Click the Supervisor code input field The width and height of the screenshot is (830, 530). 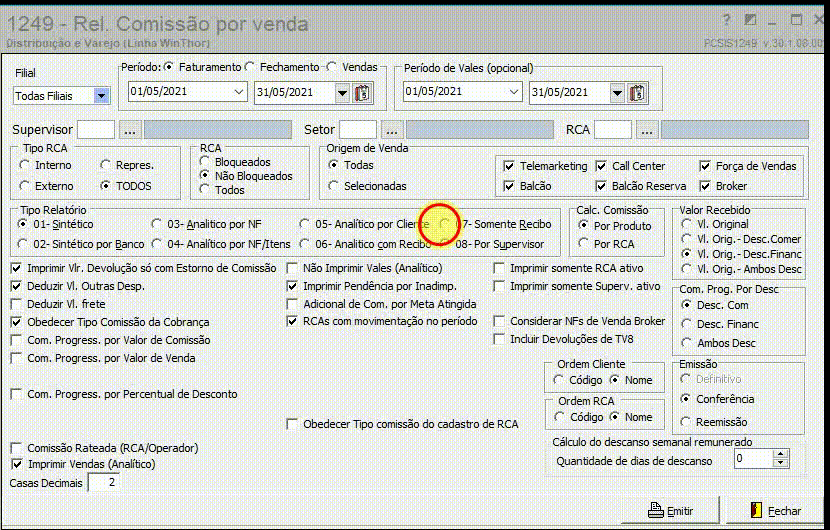click(96, 130)
